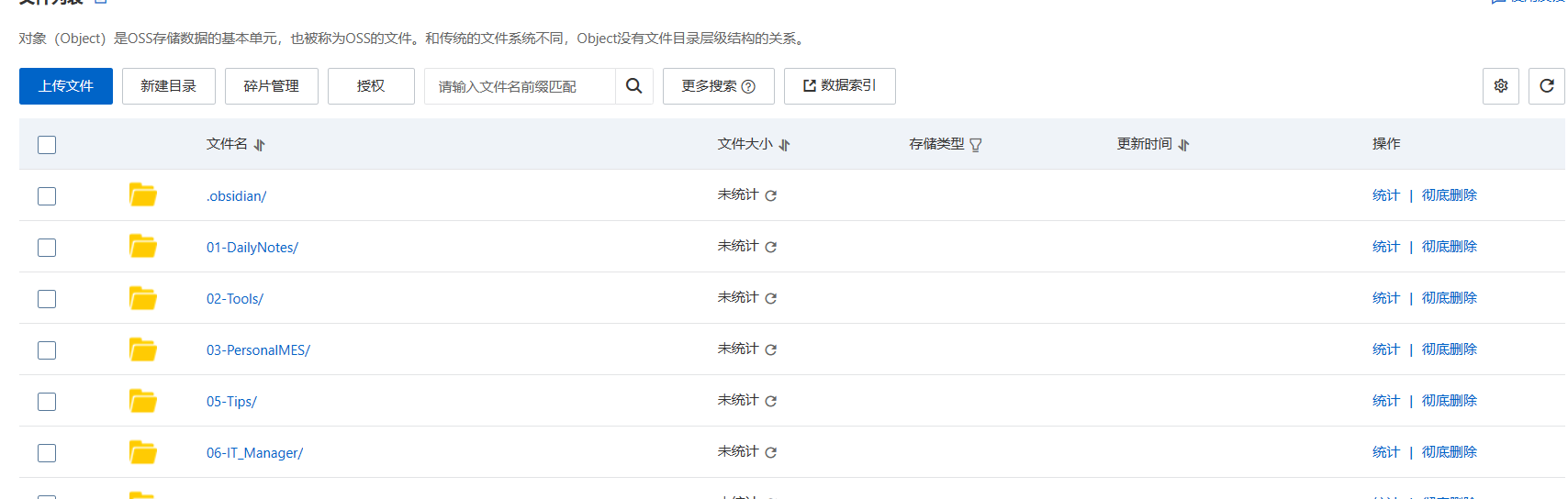Click the 03-PersonalMES folder icon
1568x499 pixels.
pos(142,349)
